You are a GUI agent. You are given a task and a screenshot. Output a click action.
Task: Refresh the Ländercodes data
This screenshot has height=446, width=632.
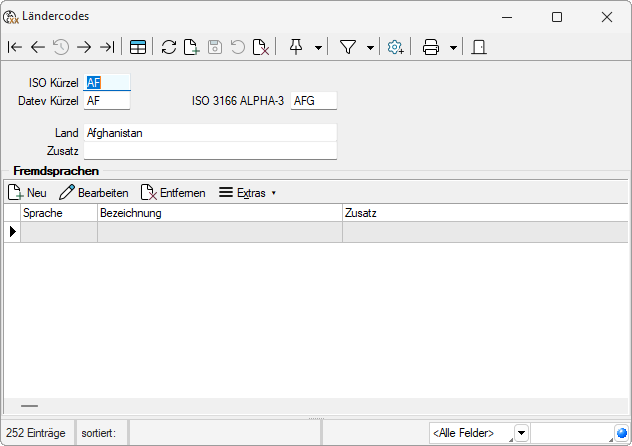(169, 47)
